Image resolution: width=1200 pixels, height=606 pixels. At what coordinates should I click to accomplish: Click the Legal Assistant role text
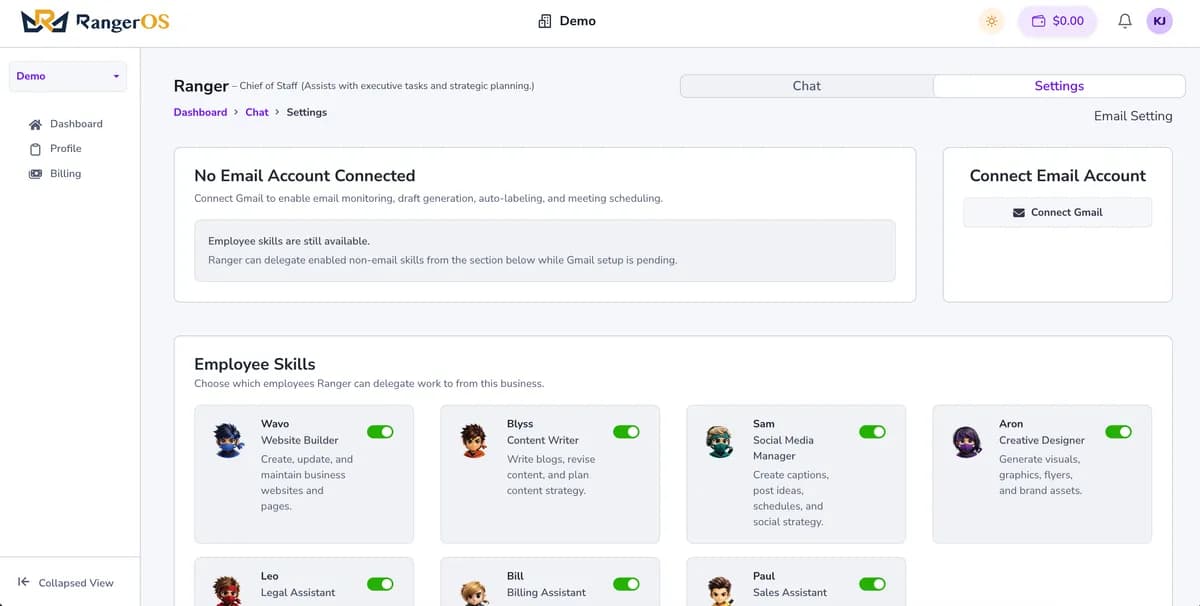pyautogui.click(x=298, y=592)
